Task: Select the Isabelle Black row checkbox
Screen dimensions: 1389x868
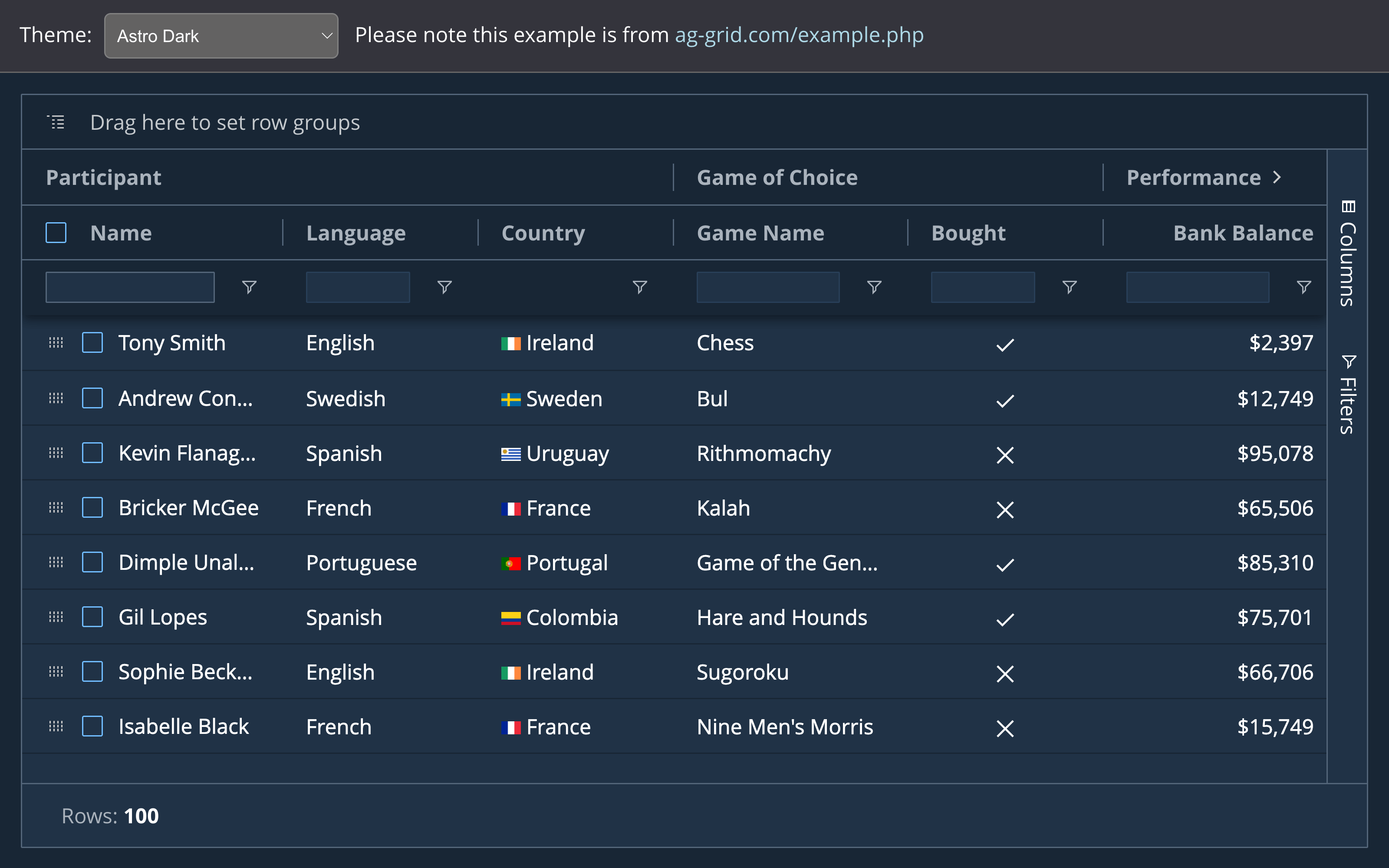Action: coord(92,726)
